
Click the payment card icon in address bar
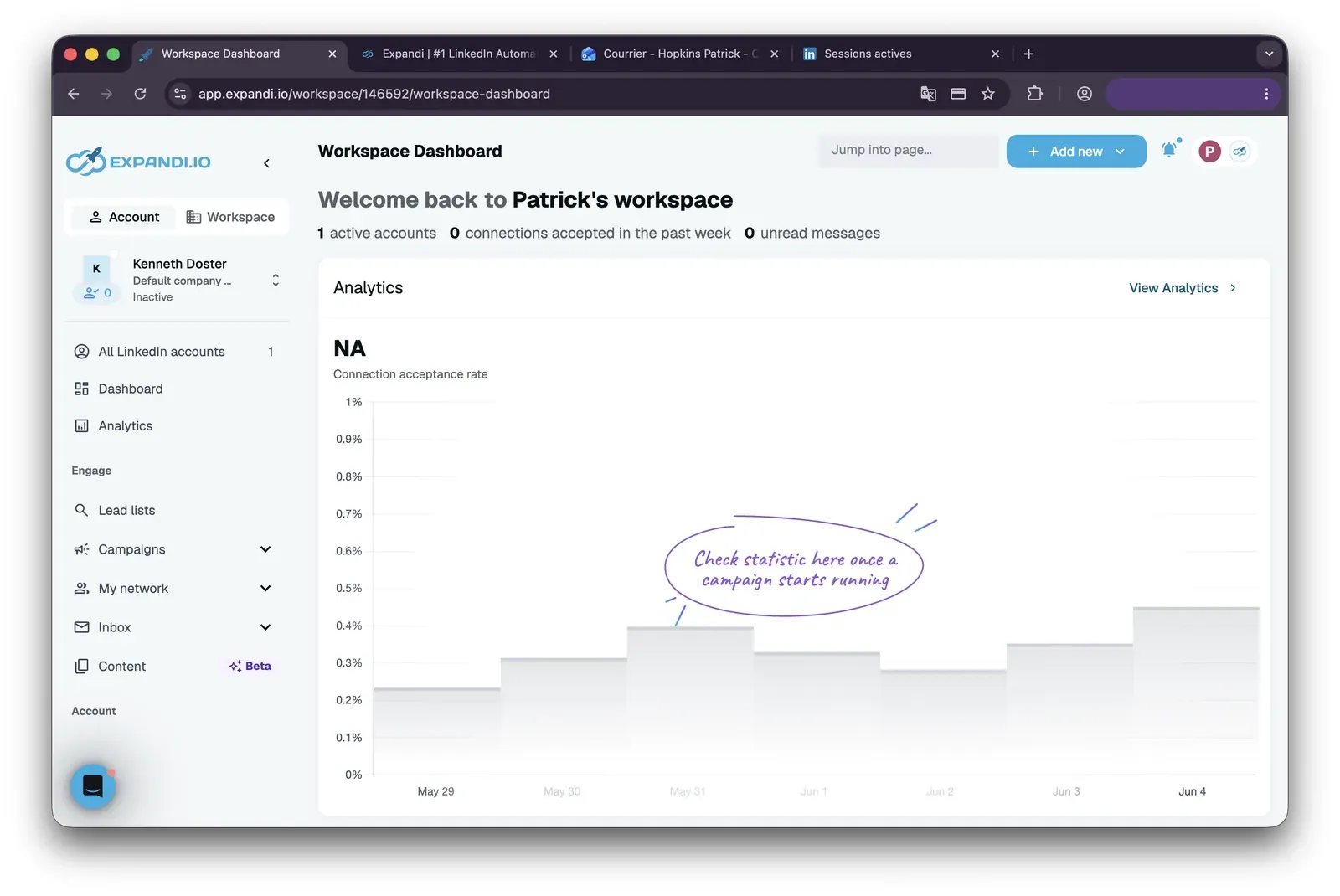pos(958,94)
